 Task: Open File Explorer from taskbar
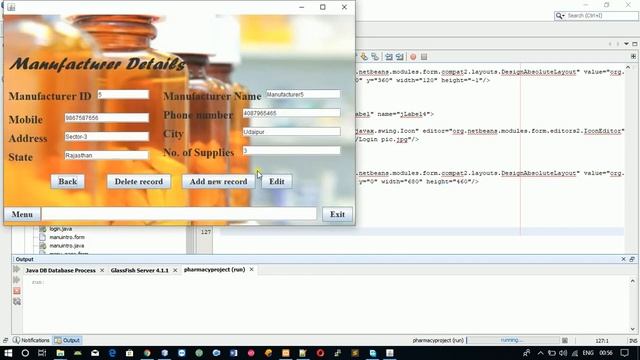point(60,353)
